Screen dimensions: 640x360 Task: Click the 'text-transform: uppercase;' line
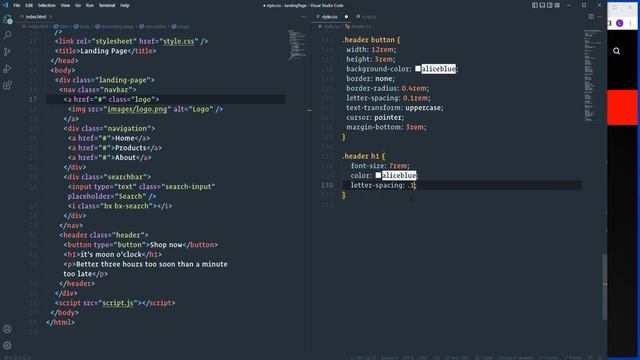pos(395,108)
